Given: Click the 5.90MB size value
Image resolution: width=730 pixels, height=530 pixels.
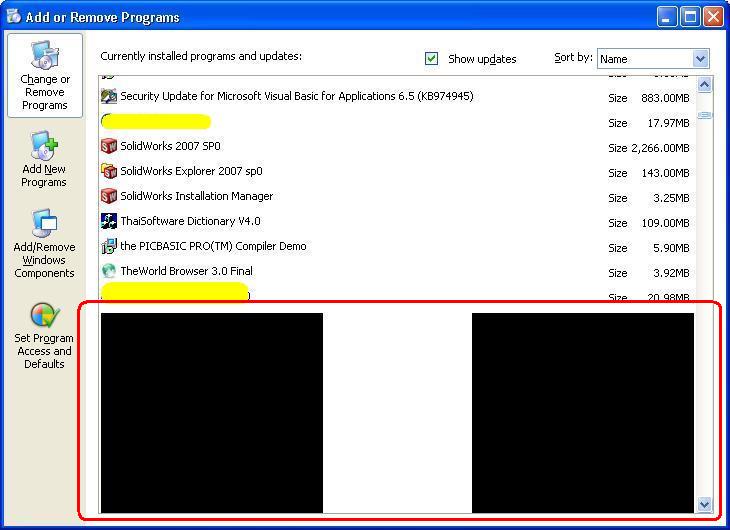Looking at the screenshot, I should click(x=671, y=248).
